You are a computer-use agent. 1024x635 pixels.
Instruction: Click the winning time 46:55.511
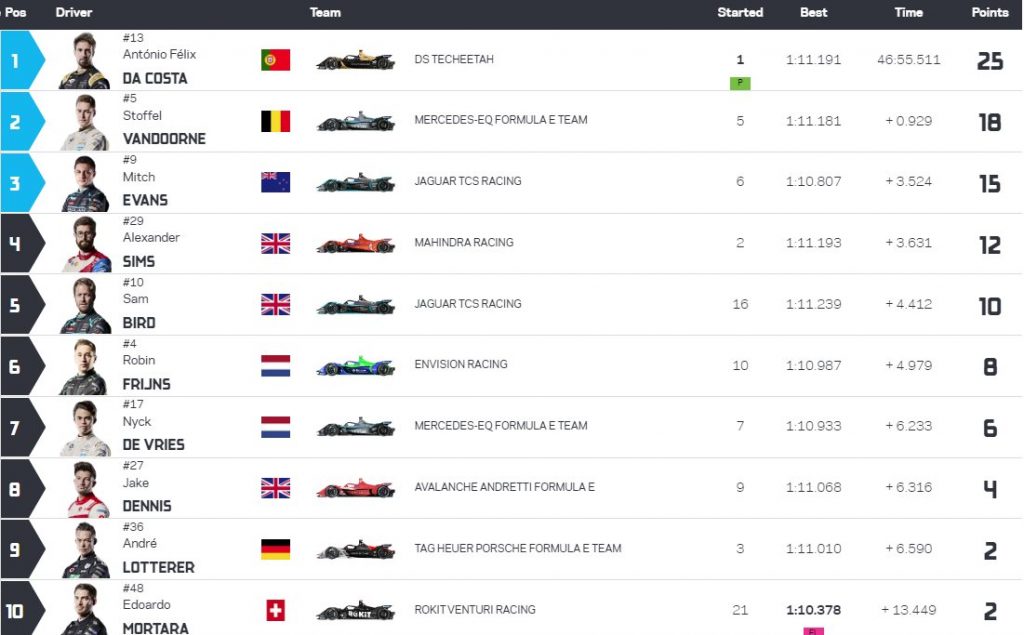tap(908, 60)
